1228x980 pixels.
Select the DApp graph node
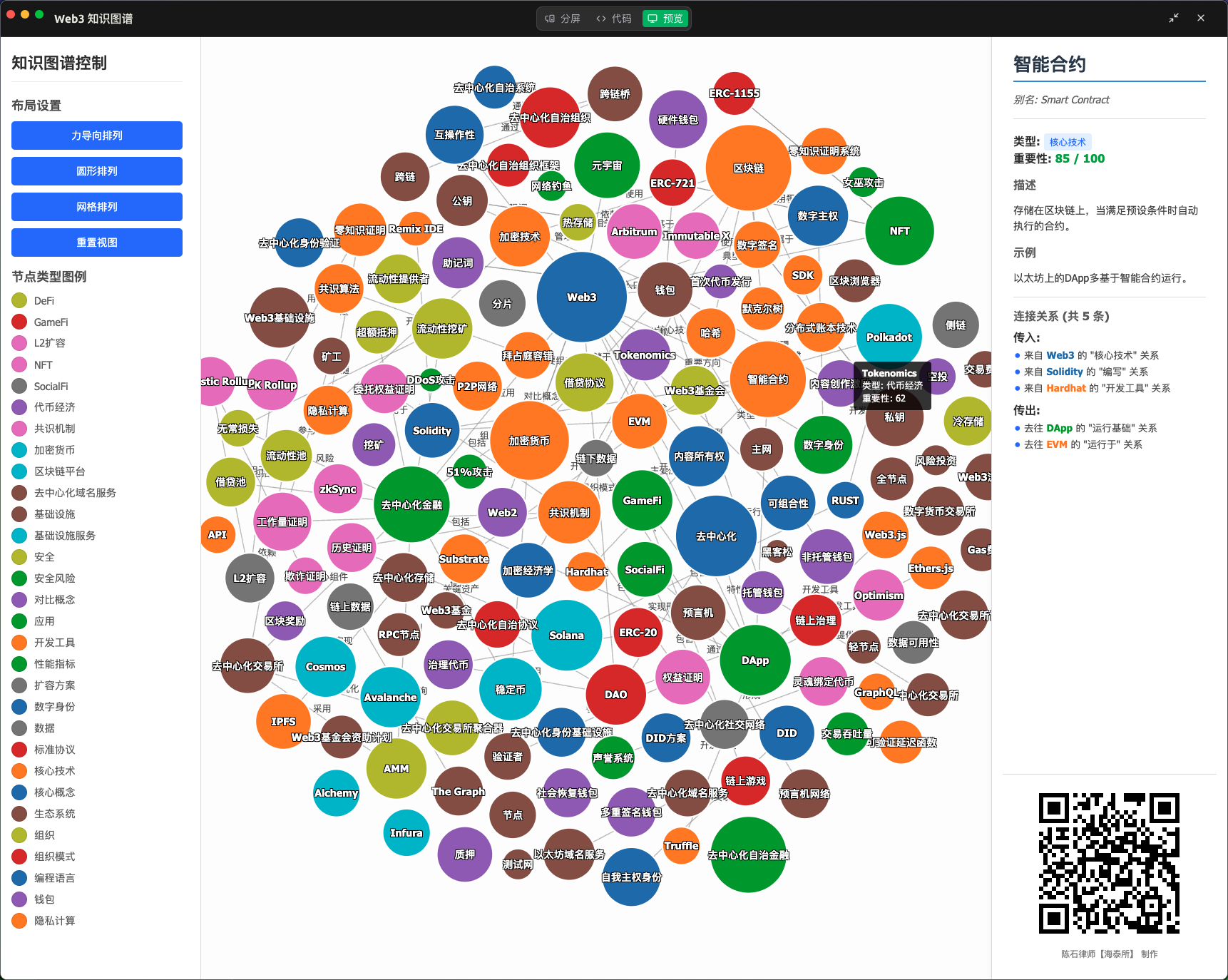click(x=755, y=660)
